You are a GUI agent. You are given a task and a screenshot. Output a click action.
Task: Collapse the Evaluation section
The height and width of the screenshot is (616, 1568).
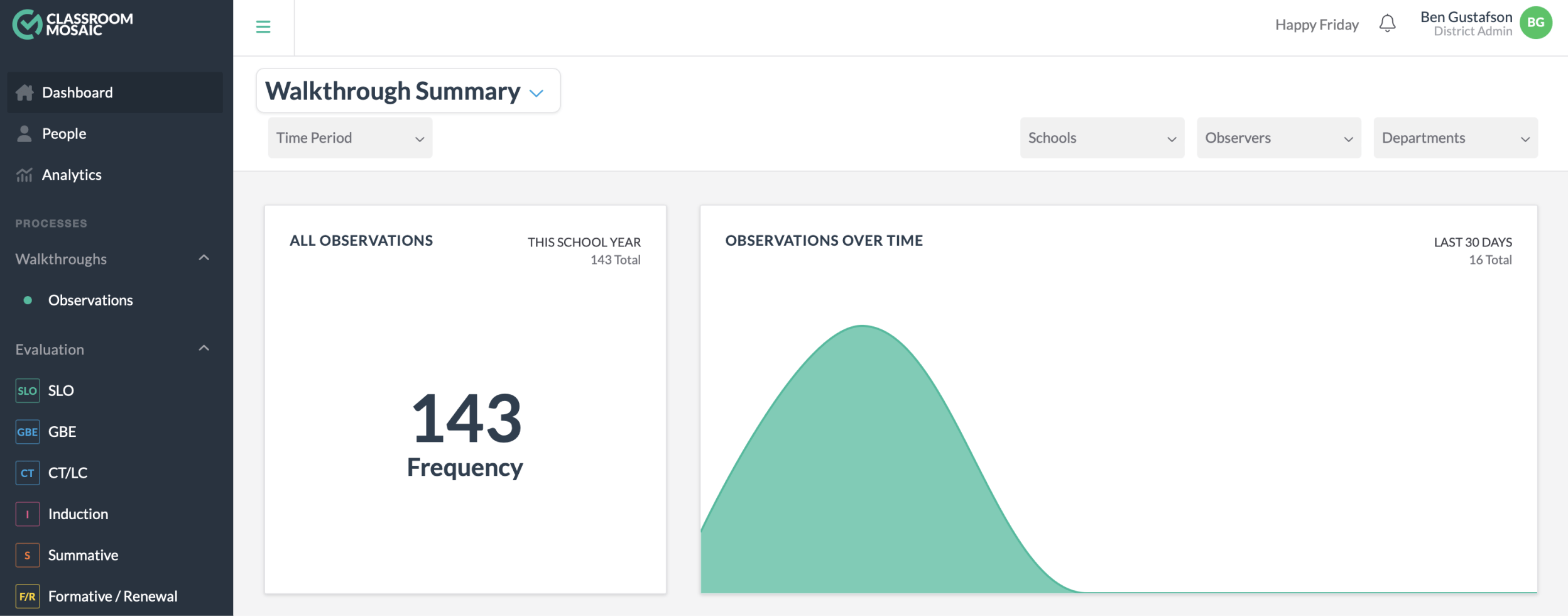point(204,348)
